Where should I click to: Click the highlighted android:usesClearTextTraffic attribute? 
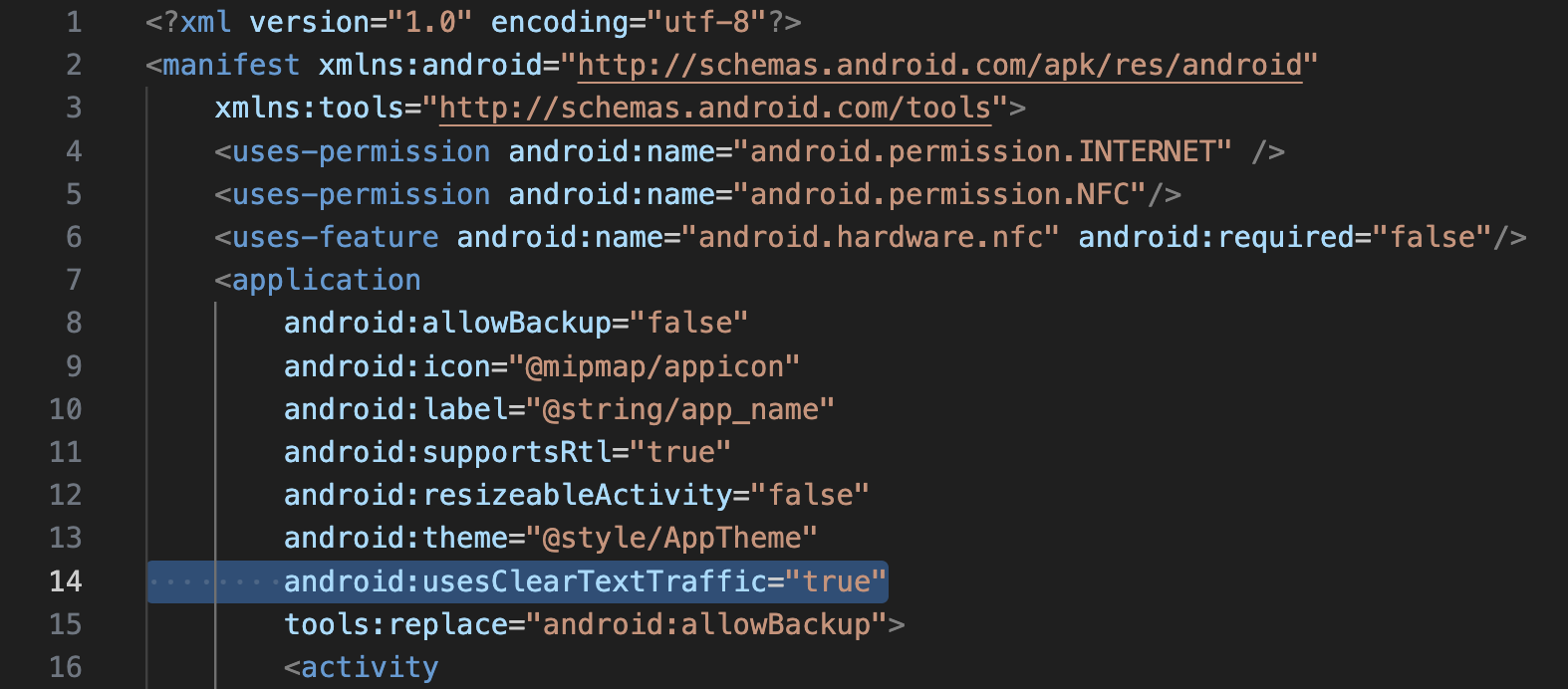click(525, 581)
